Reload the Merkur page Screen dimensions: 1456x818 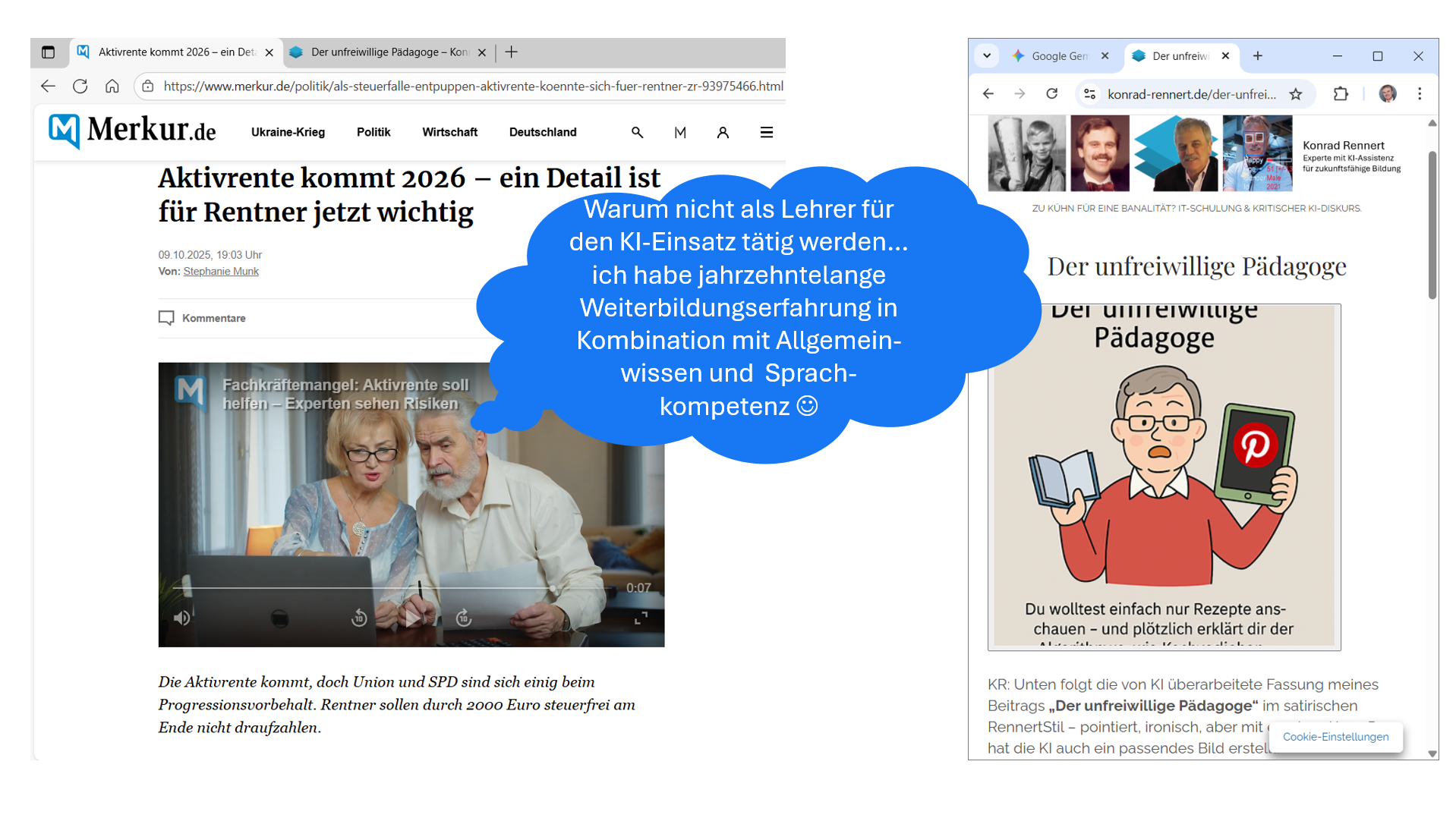pos(80,87)
